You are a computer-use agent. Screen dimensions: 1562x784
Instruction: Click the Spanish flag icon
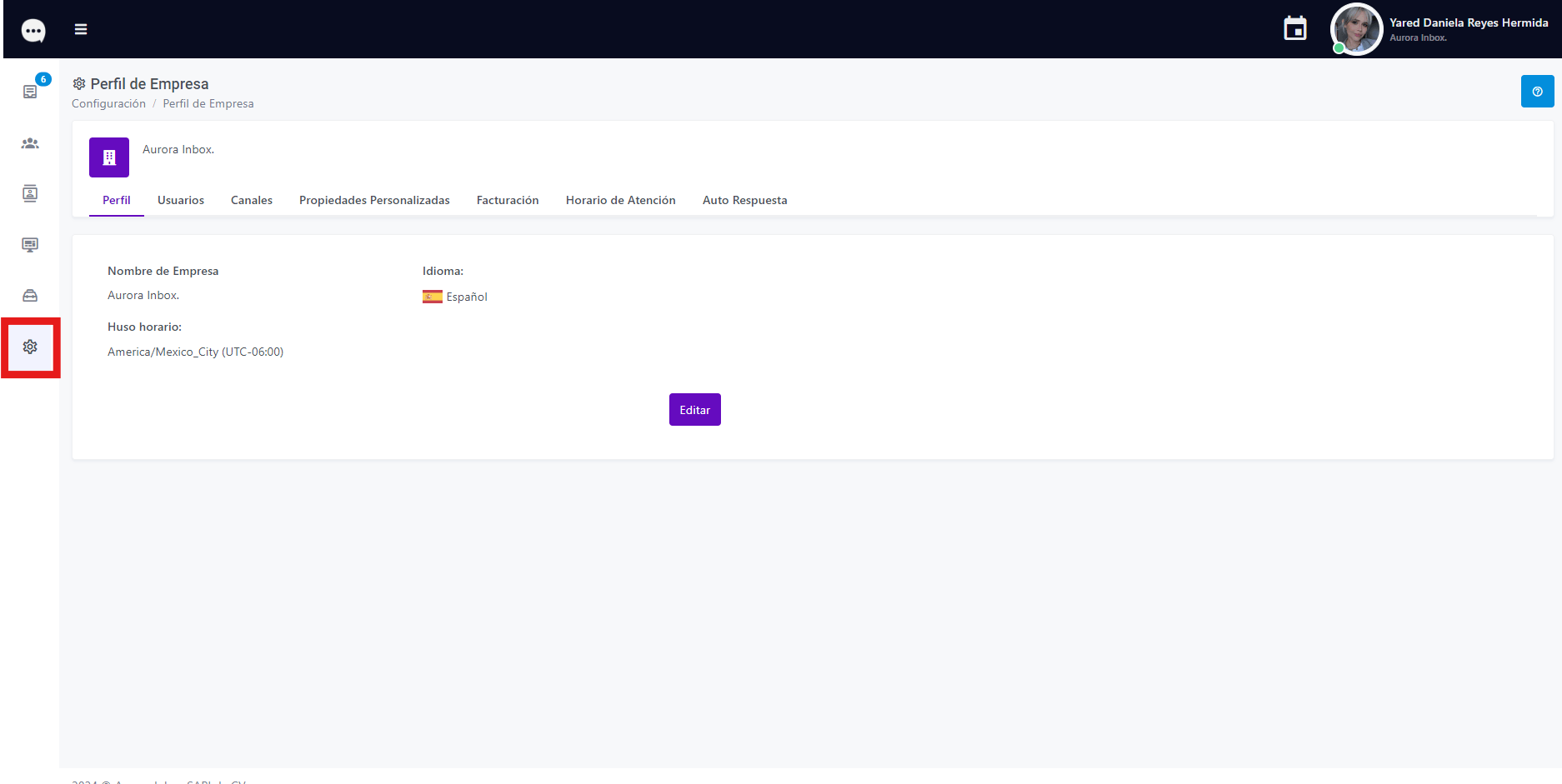point(433,297)
